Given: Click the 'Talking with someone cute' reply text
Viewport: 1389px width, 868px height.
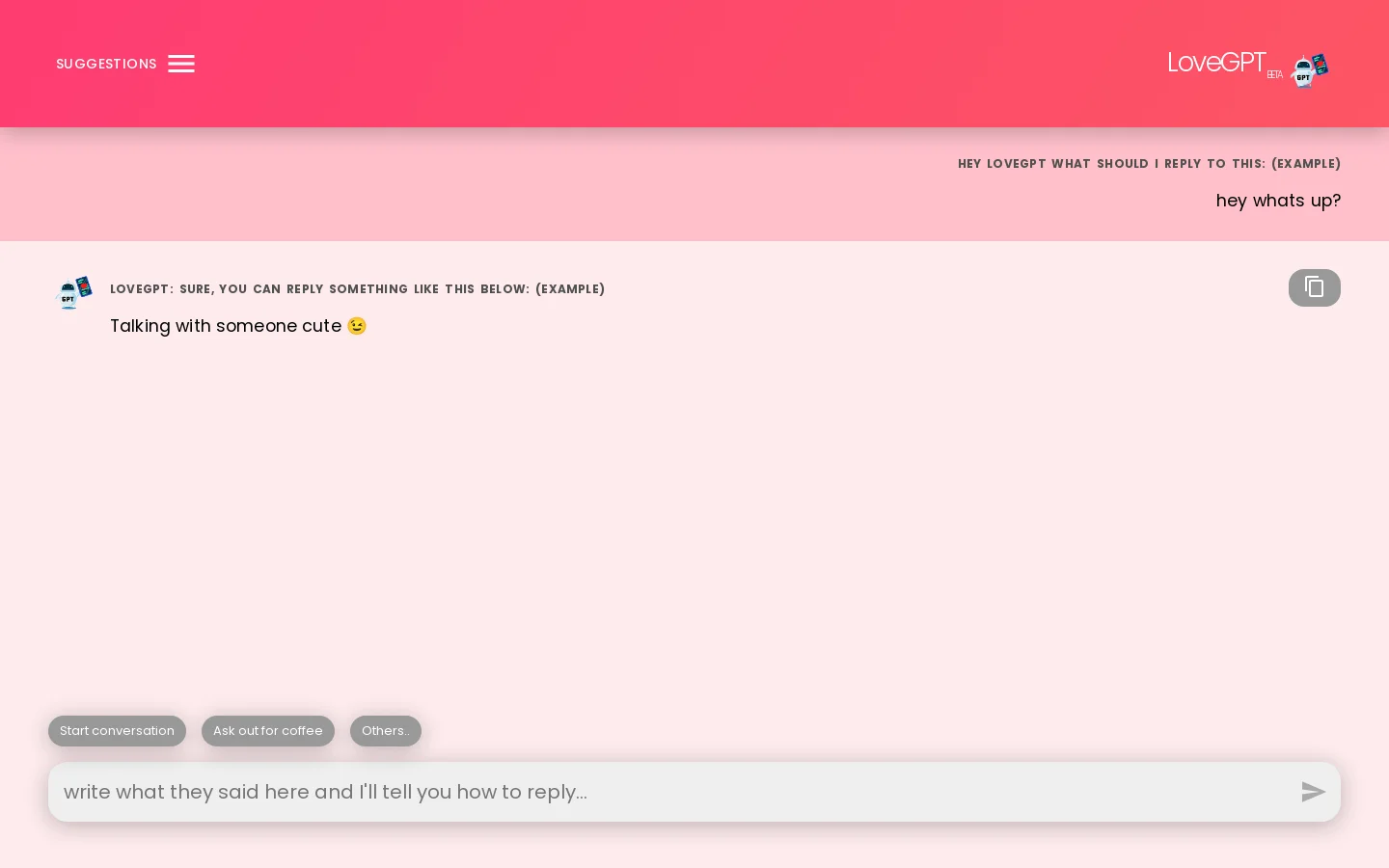Looking at the screenshot, I should [x=226, y=326].
